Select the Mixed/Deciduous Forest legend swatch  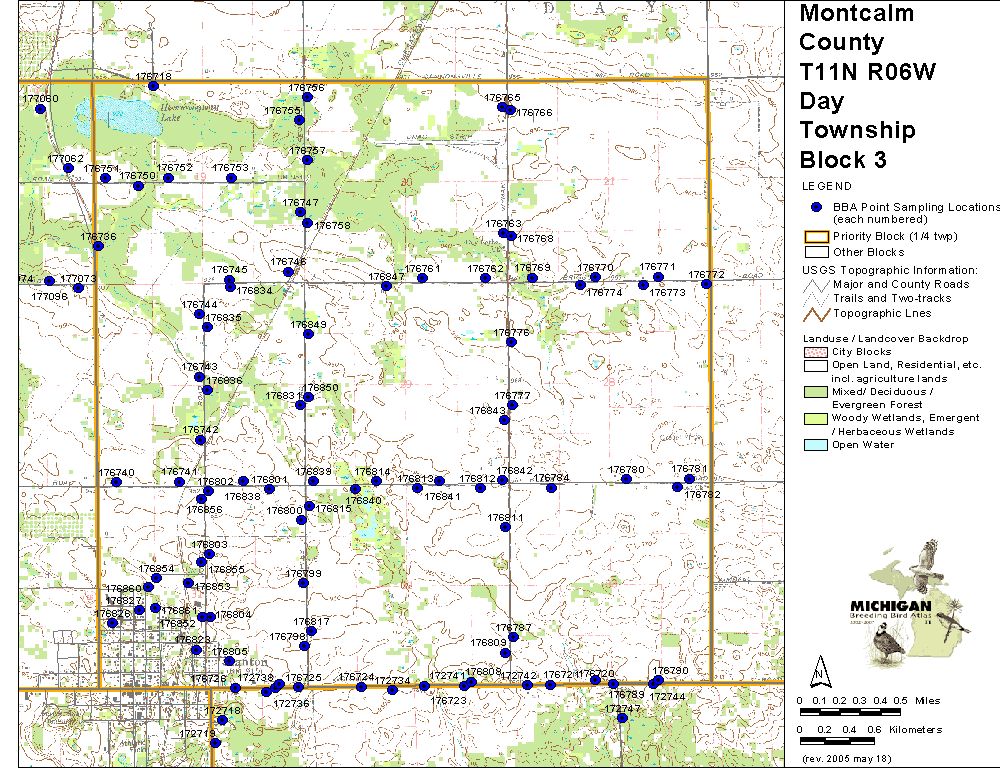[817, 391]
